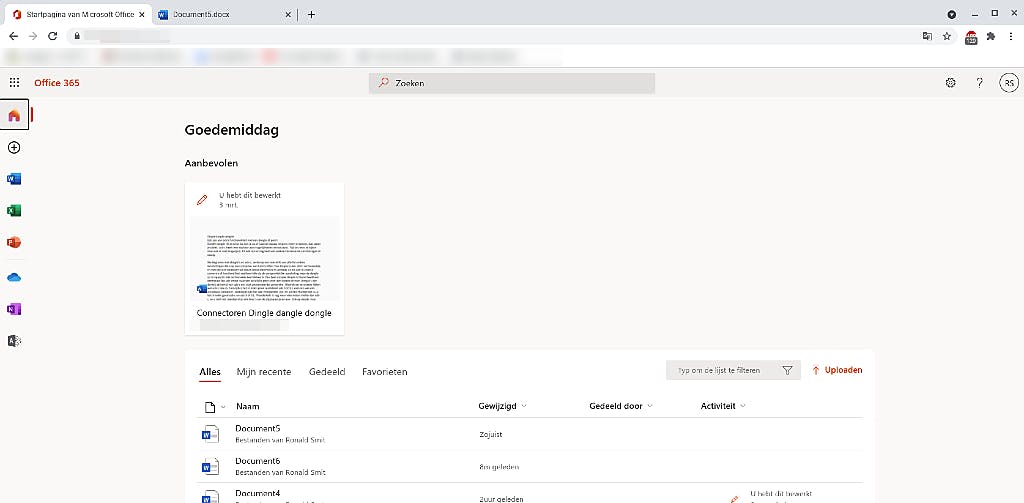Click the list filter funnel icon

(x=788, y=370)
